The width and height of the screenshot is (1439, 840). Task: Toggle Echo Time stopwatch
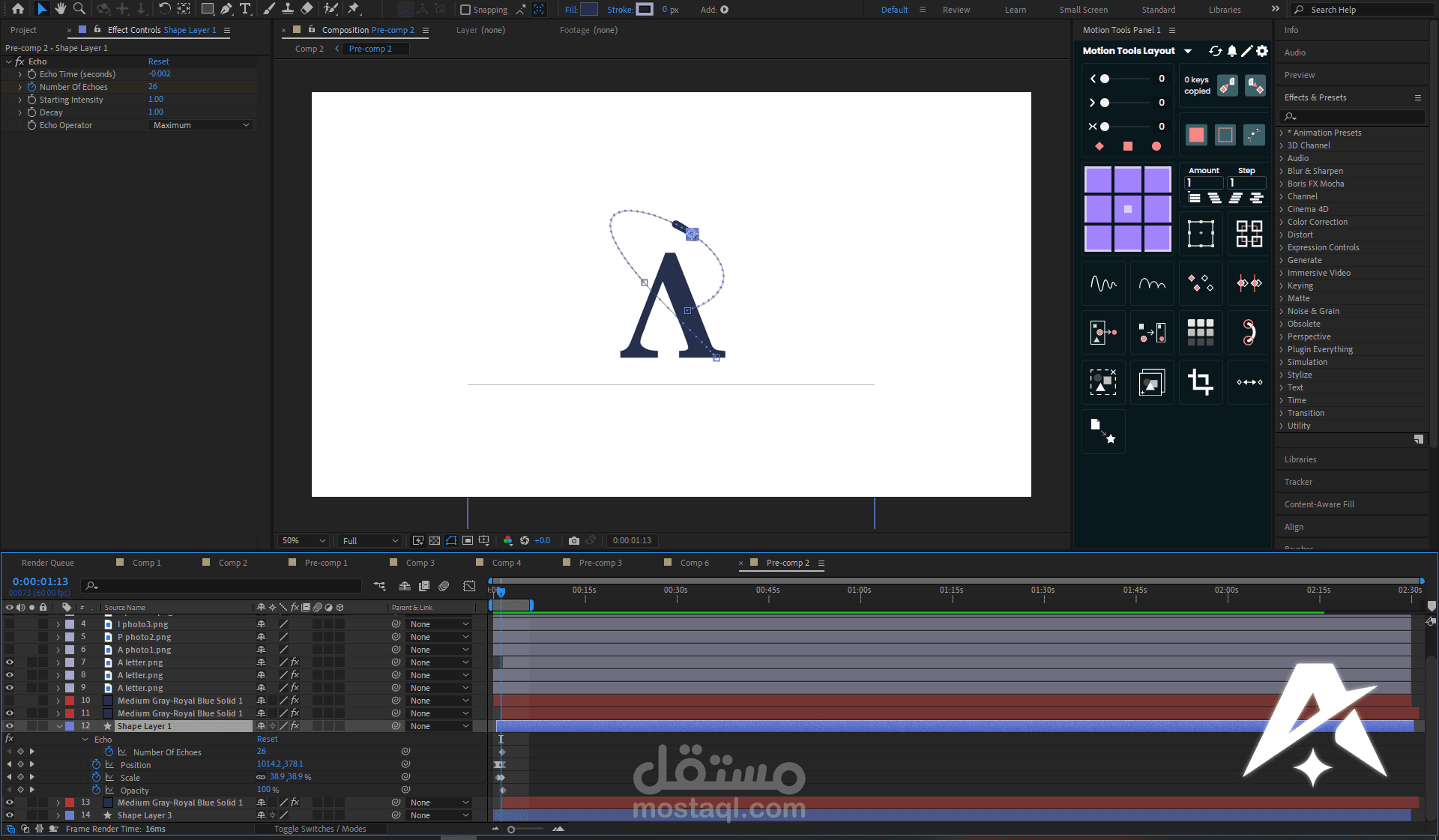click(x=32, y=74)
